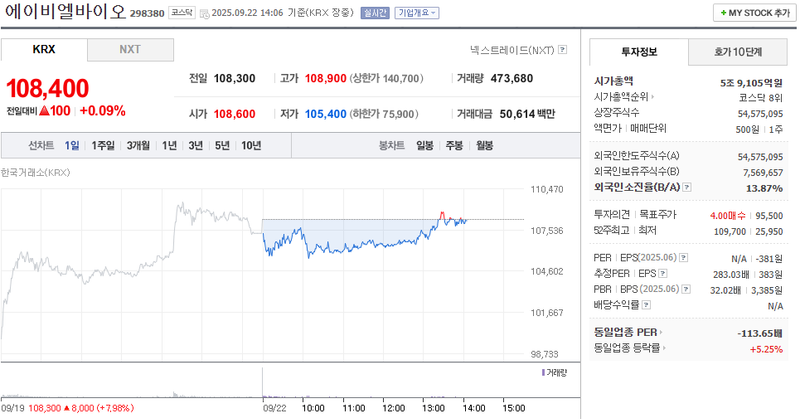This screenshot has width=800, height=419.
Task: Click the 투자의견 label
Action: (612, 215)
